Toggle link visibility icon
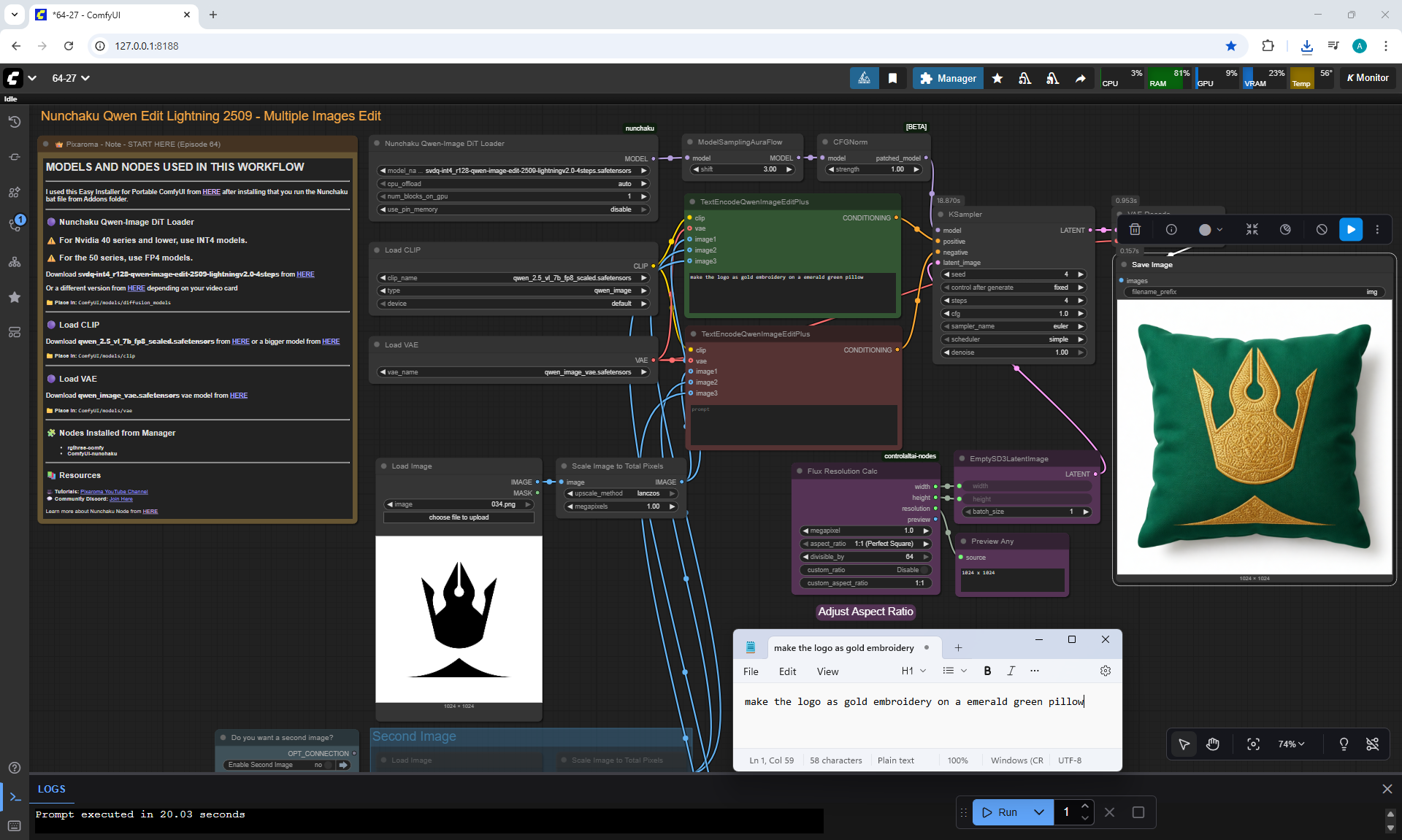 click(x=1372, y=744)
